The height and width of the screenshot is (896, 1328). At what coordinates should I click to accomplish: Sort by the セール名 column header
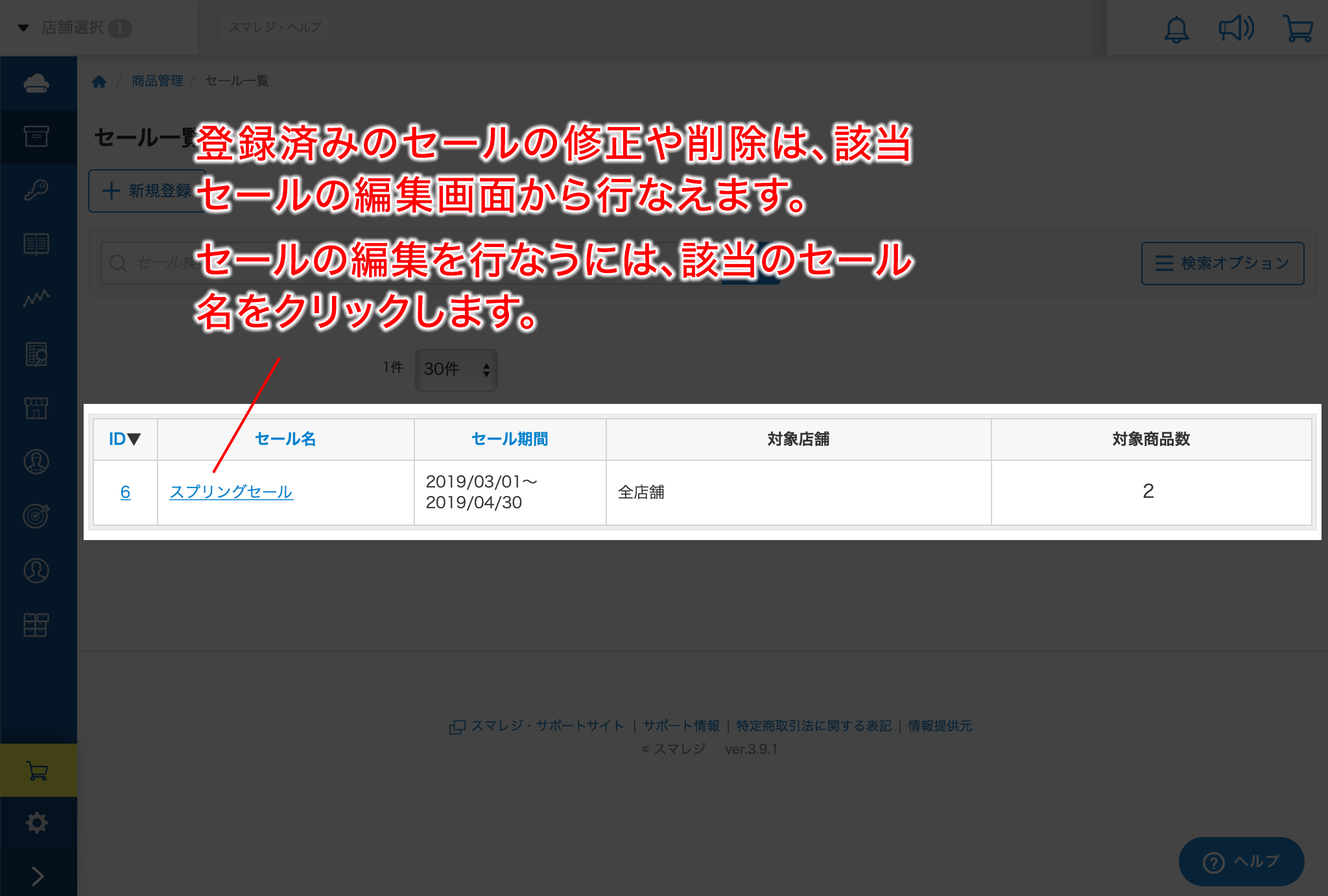click(285, 439)
